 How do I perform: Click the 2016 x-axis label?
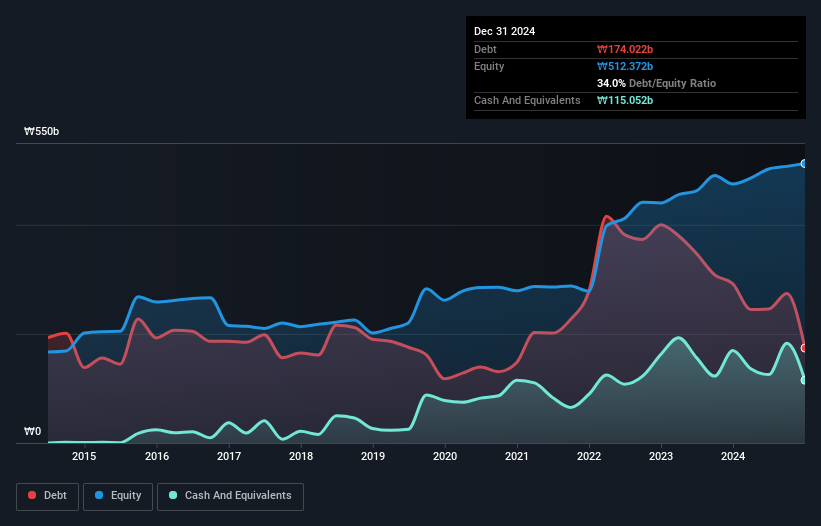pos(157,456)
